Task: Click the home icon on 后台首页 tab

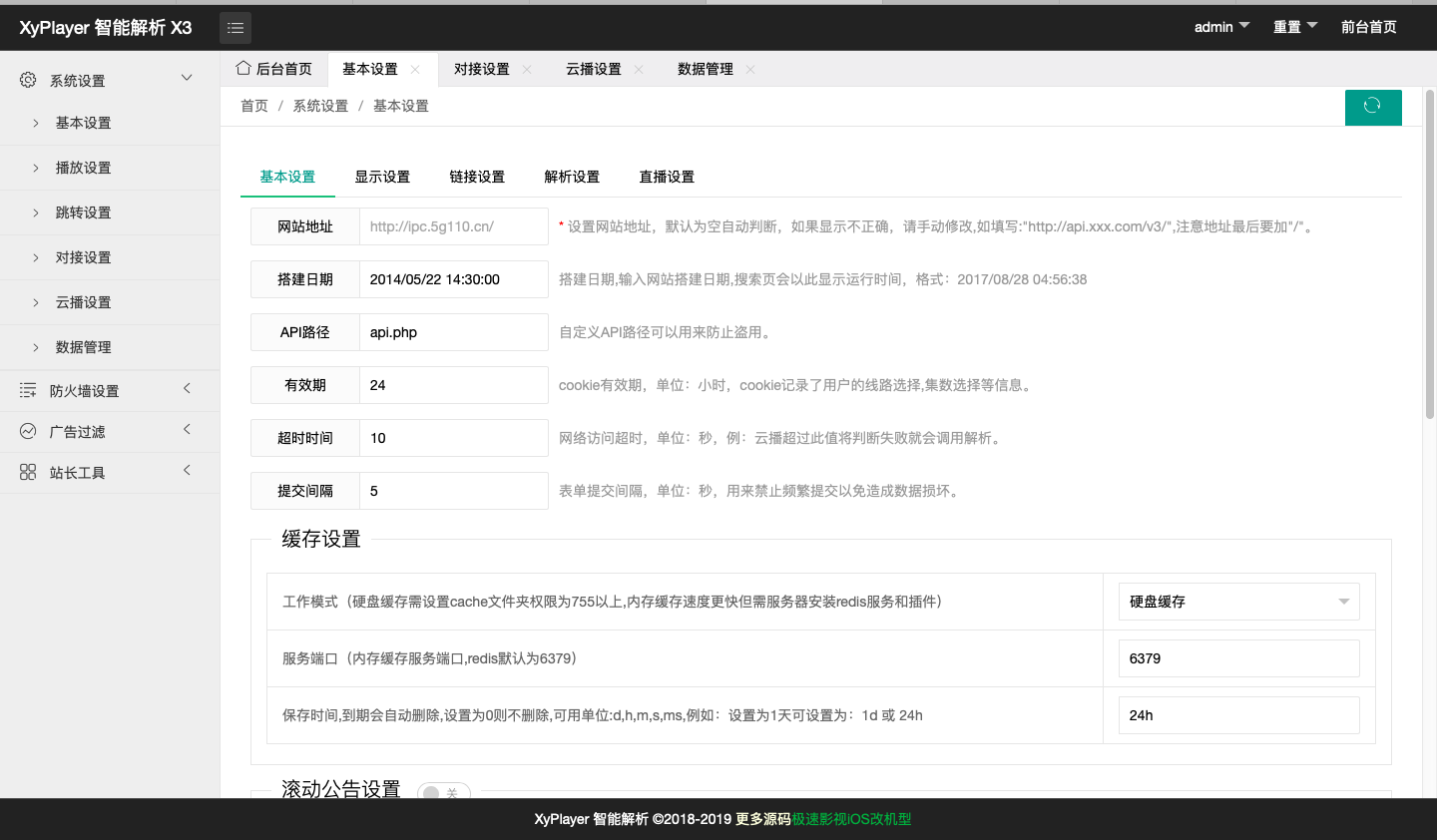Action: coord(243,69)
